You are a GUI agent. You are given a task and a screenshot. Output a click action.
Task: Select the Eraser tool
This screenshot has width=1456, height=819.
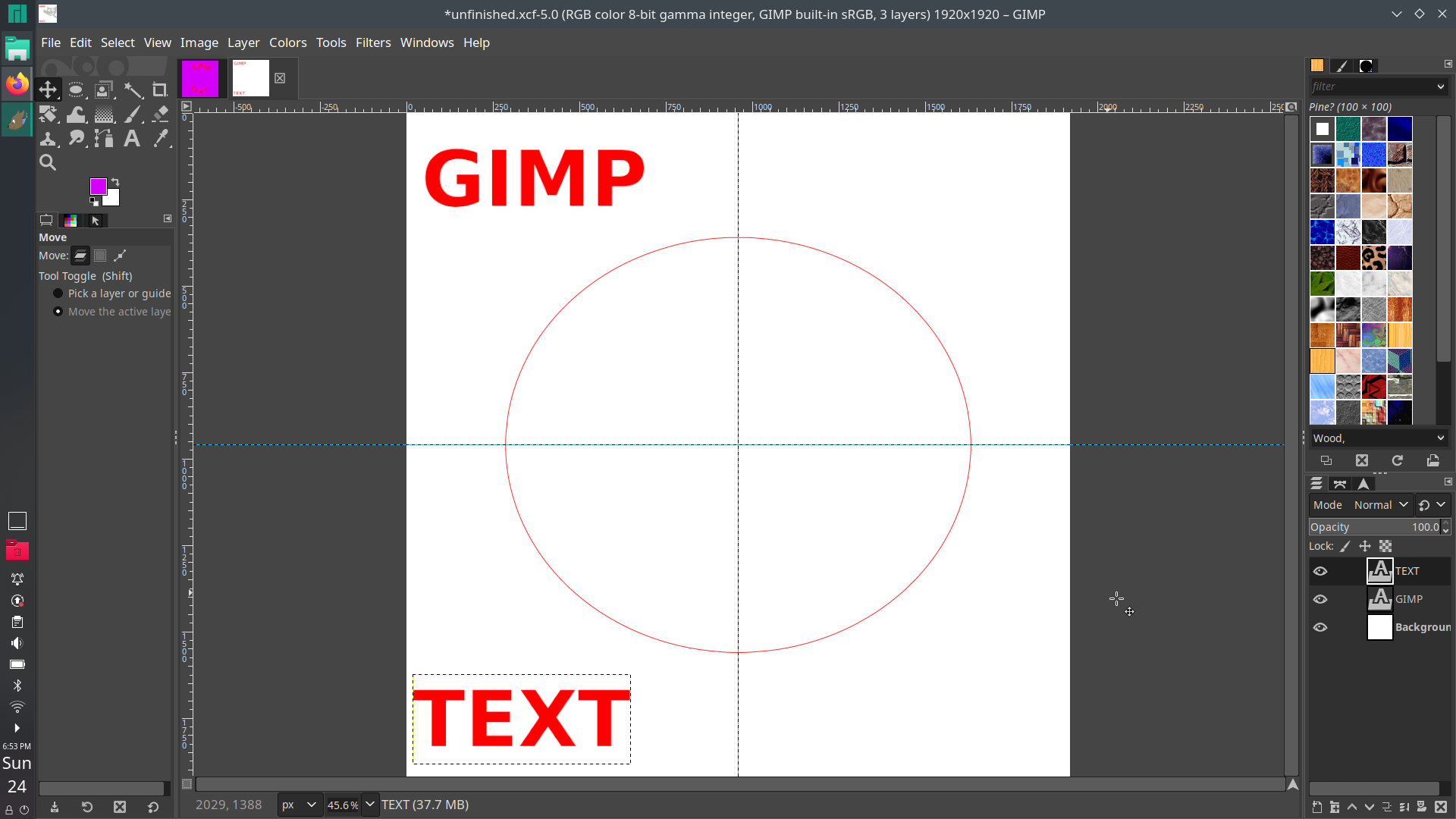(160, 115)
